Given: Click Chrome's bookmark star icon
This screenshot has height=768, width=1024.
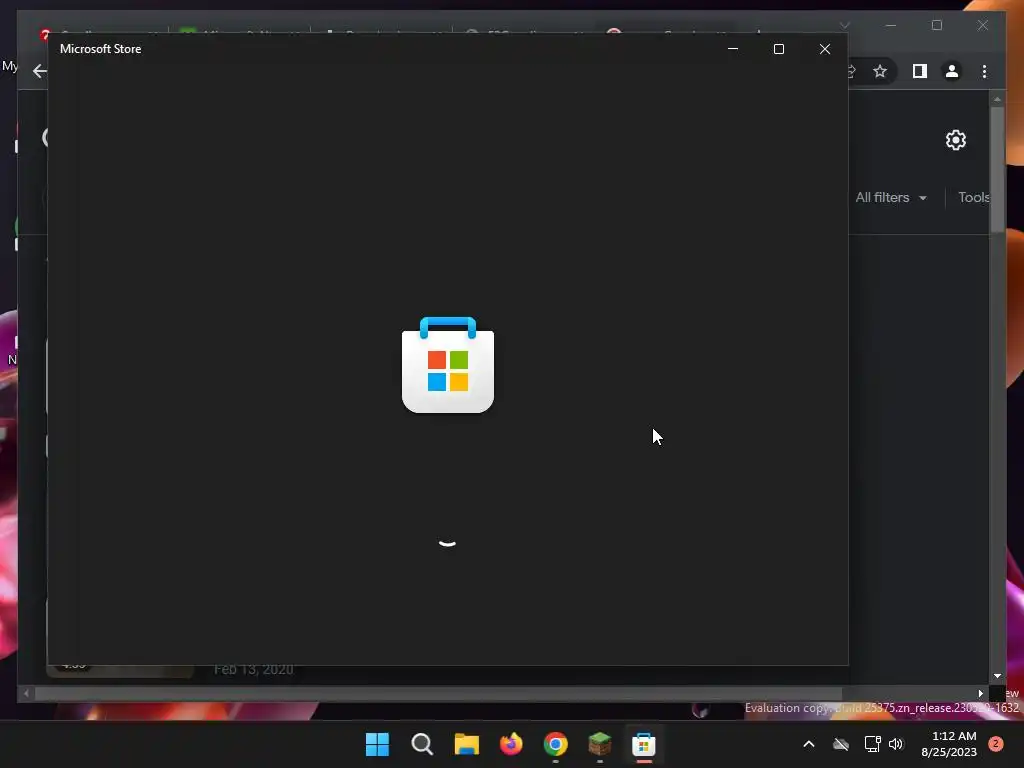Looking at the screenshot, I should point(880,71).
